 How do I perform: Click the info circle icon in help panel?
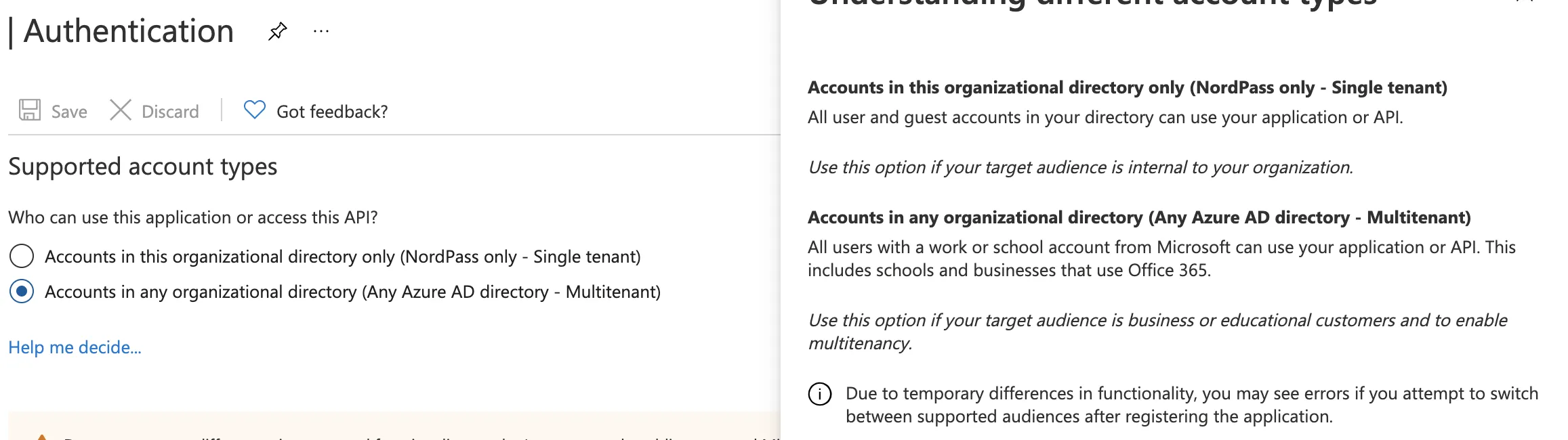click(x=820, y=394)
